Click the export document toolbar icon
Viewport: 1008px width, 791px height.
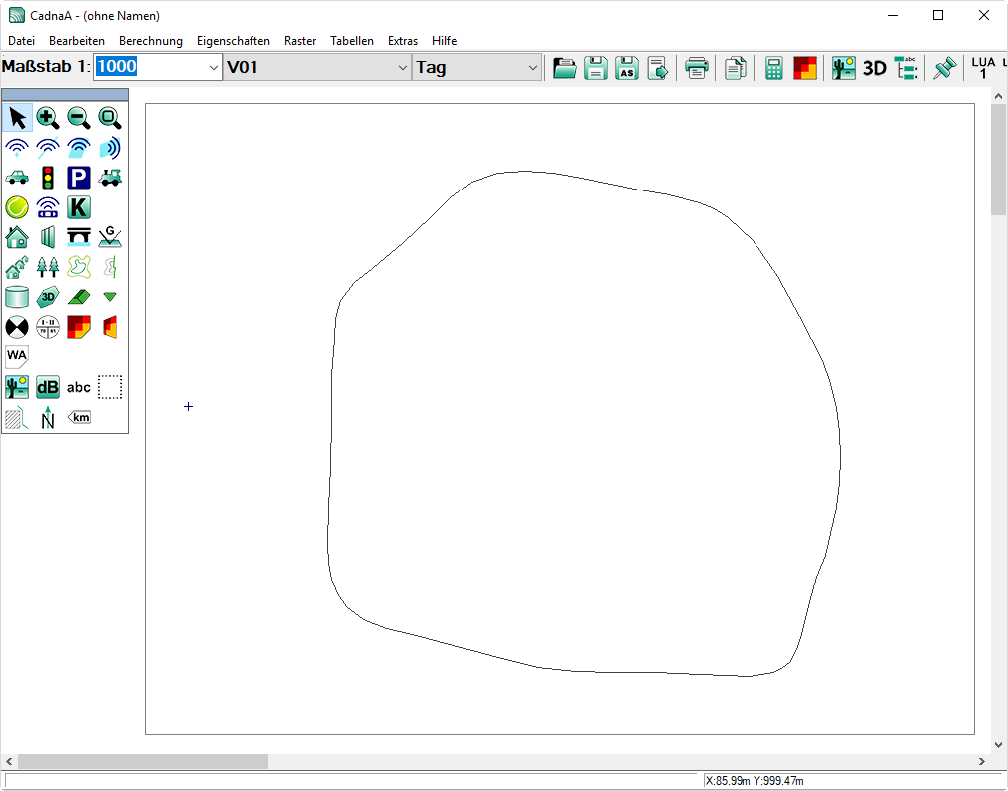click(658, 68)
